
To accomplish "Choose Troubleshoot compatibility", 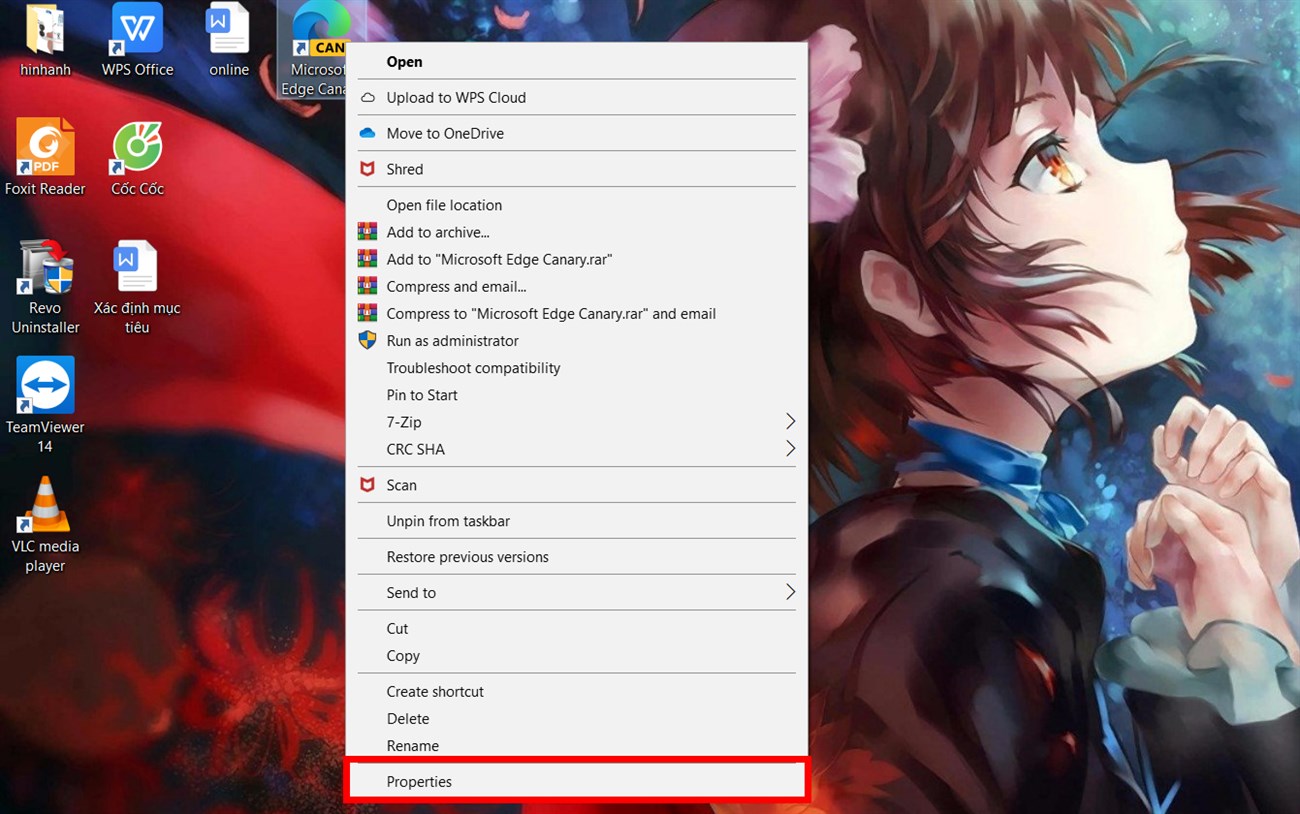I will coord(576,368).
